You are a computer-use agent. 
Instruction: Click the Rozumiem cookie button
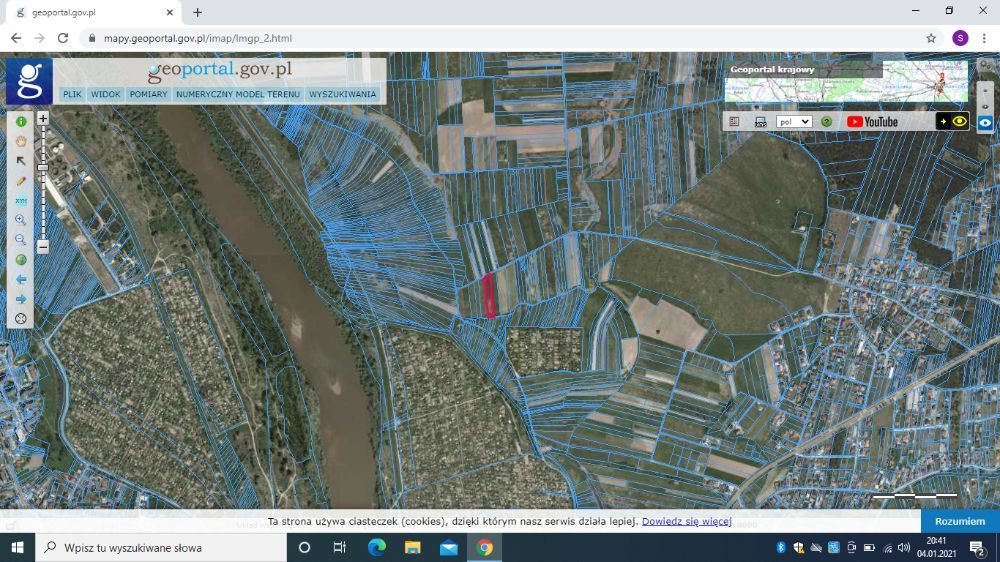click(960, 521)
